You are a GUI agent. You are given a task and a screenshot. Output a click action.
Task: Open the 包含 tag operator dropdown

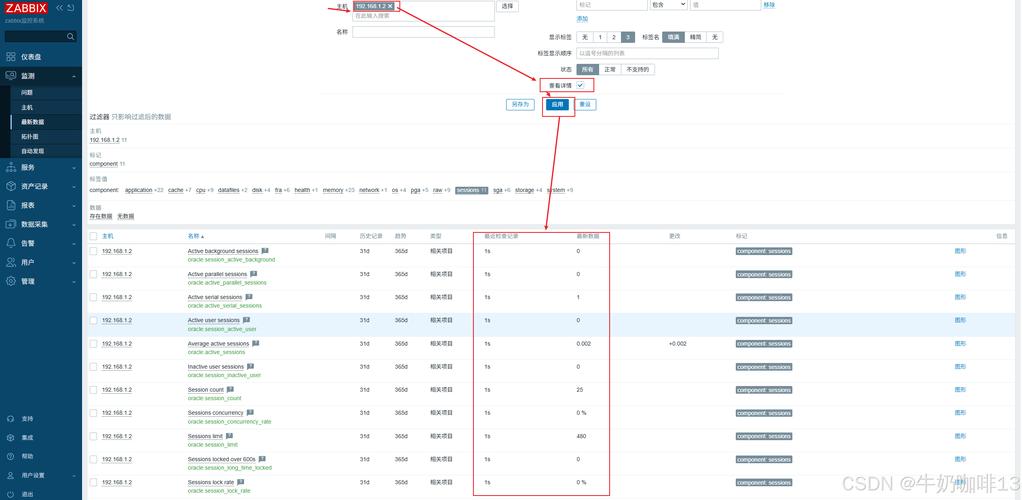(x=668, y=5)
